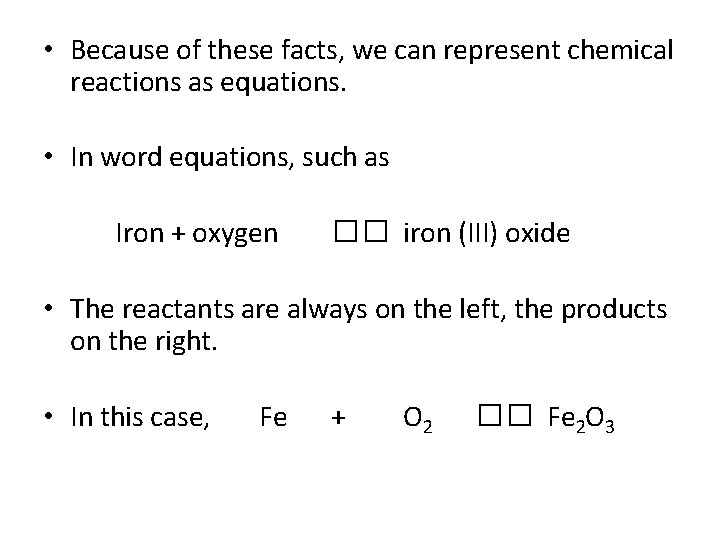Select the line 'In word equations, such as'
Screen dimensions: 720x540
pyautogui.click(x=230, y=160)
